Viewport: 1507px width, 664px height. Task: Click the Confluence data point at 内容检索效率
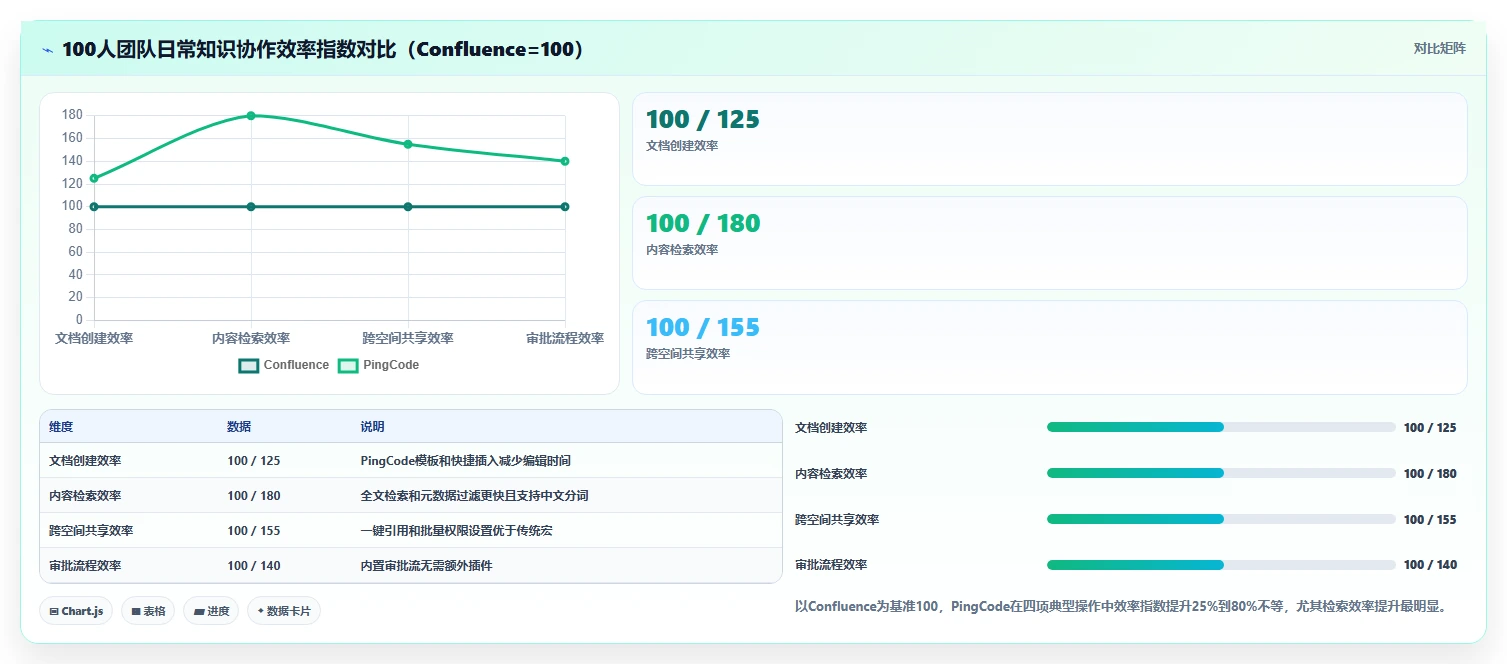pyautogui.click(x=251, y=207)
